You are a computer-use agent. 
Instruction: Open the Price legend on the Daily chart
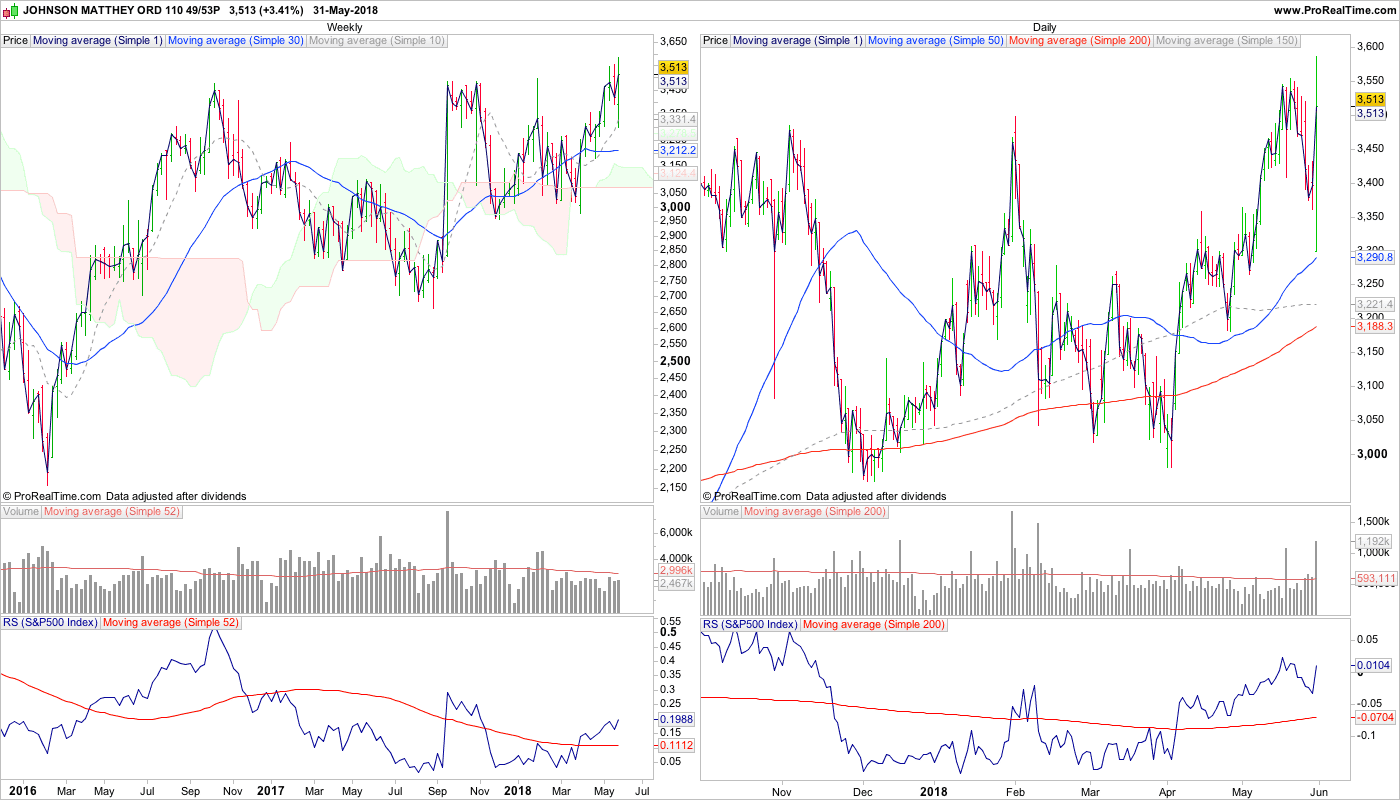(x=716, y=41)
